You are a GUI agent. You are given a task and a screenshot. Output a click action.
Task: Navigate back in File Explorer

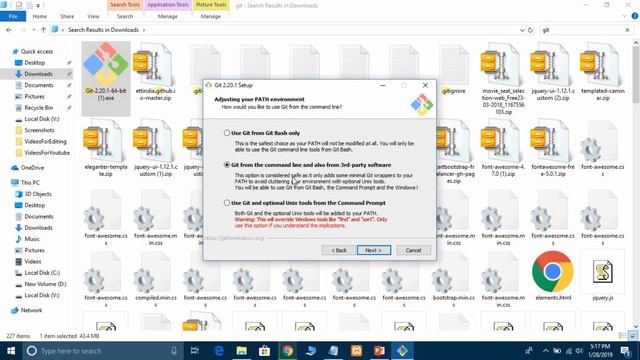tap(9, 30)
